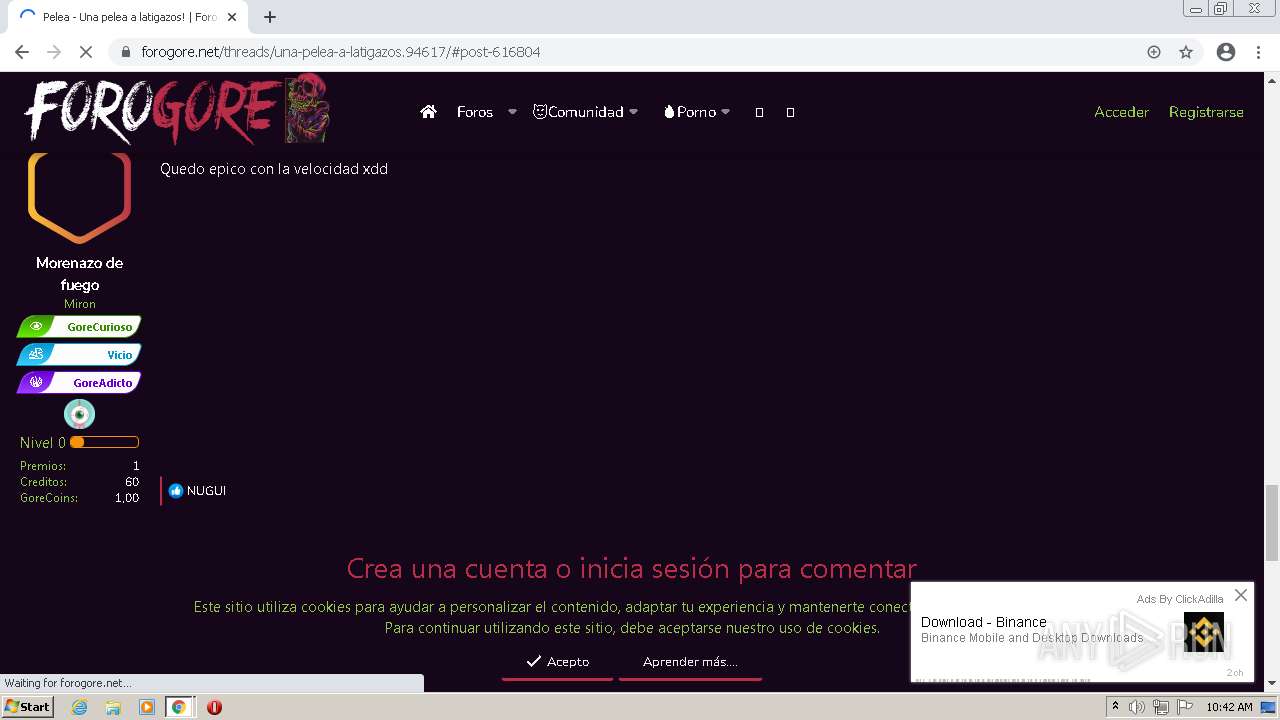Click the taskbar clock showing 10:42 AM
The height and width of the screenshot is (720, 1280).
coord(1229,707)
